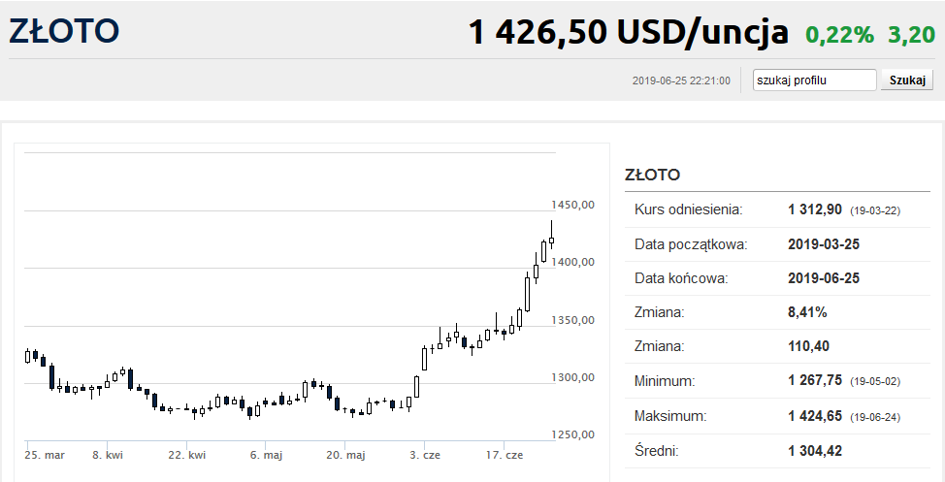The width and height of the screenshot is (945, 482).
Task: Click the green 0,22% change value
Action: 840,35
